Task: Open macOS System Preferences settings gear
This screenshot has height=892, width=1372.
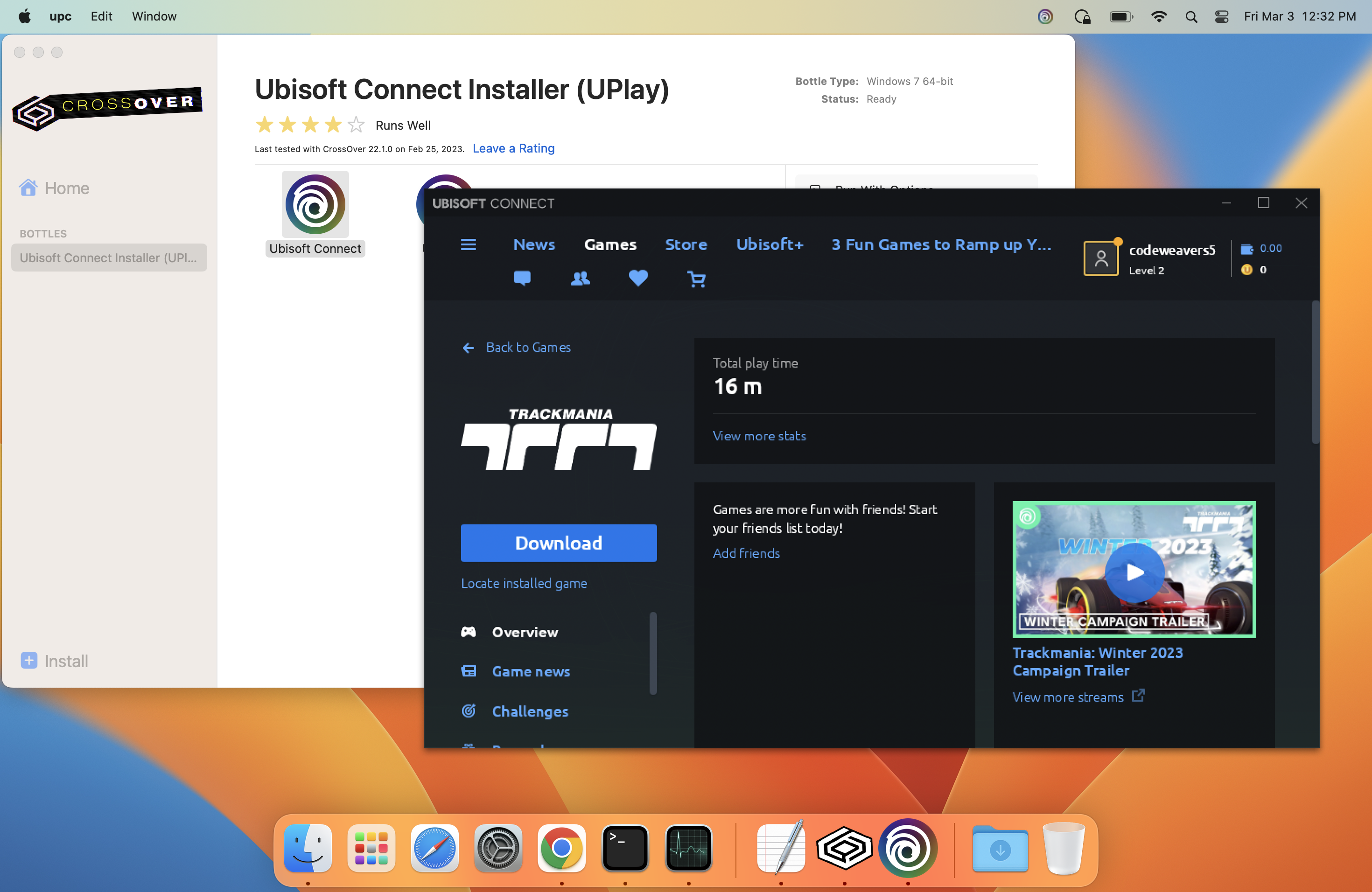Action: click(x=496, y=848)
